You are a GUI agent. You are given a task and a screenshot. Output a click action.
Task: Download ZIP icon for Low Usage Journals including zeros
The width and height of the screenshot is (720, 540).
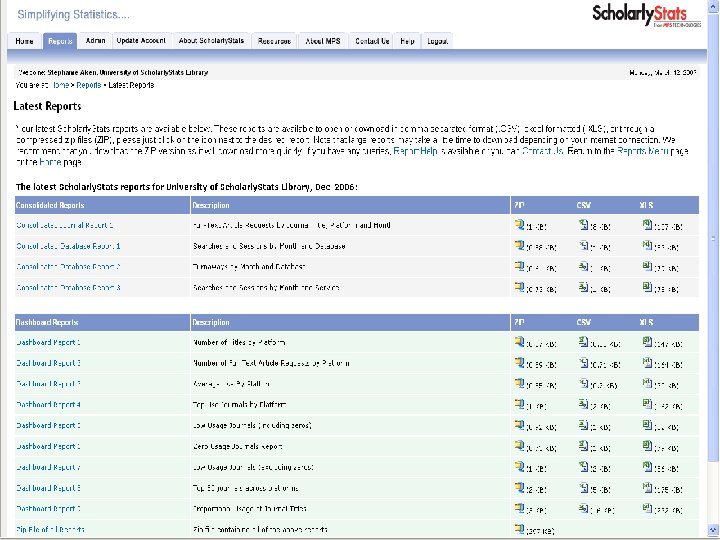(519, 425)
